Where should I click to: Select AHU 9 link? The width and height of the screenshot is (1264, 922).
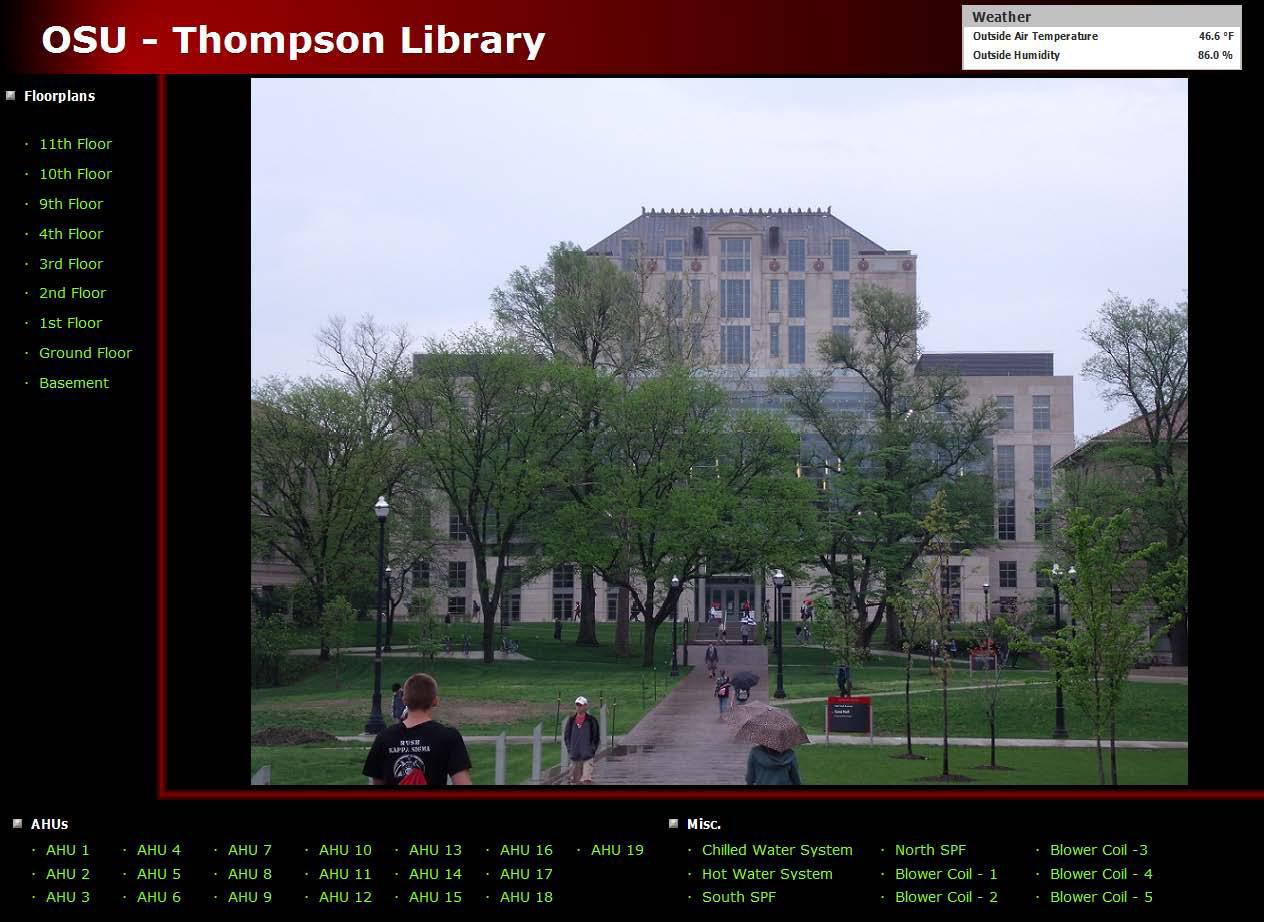pyautogui.click(x=250, y=897)
